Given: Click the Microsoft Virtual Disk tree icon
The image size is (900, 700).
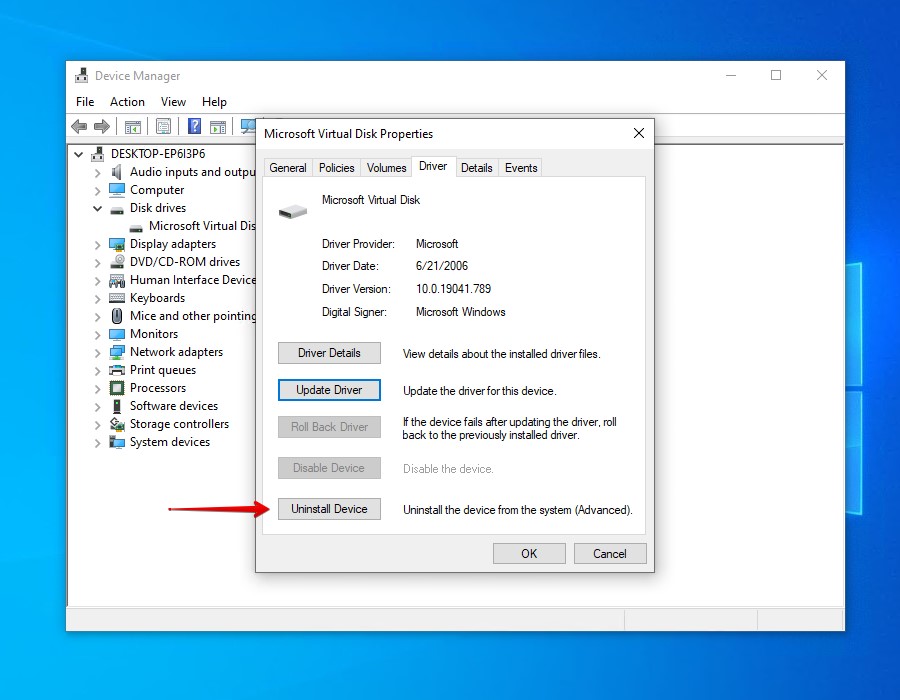Looking at the screenshot, I should click(x=135, y=228).
